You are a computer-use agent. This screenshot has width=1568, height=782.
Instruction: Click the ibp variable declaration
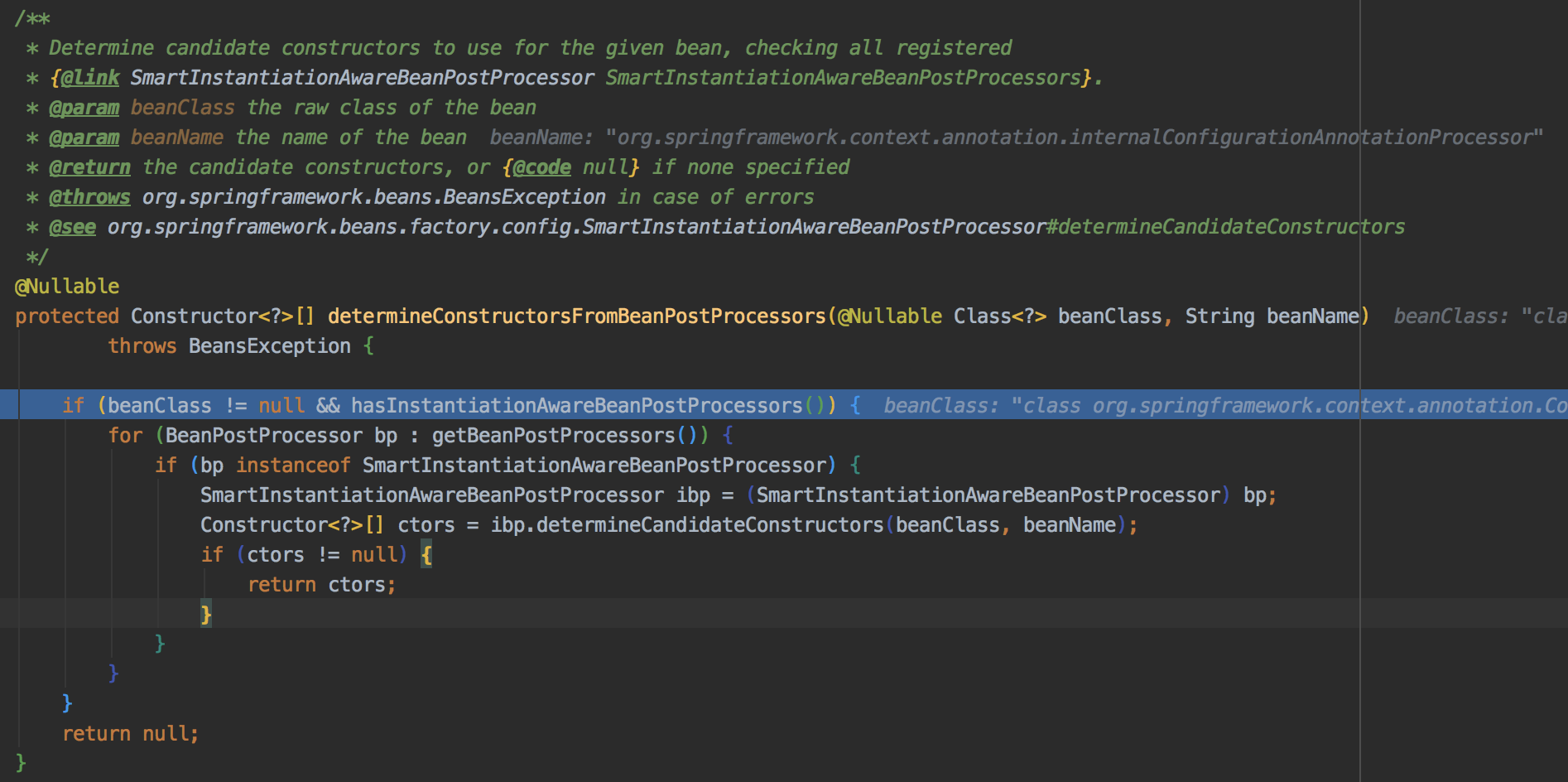point(694,495)
